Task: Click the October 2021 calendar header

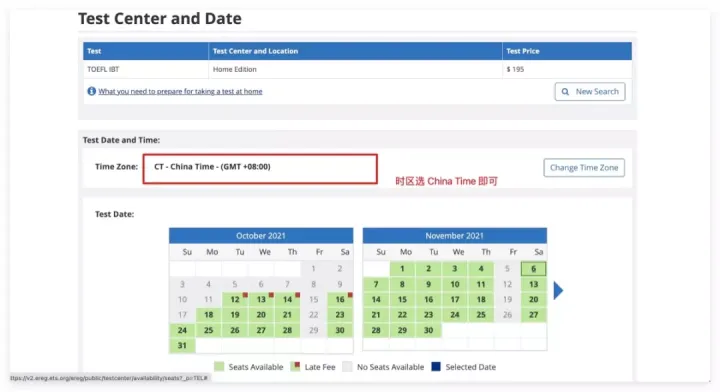Action: (261, 235)
